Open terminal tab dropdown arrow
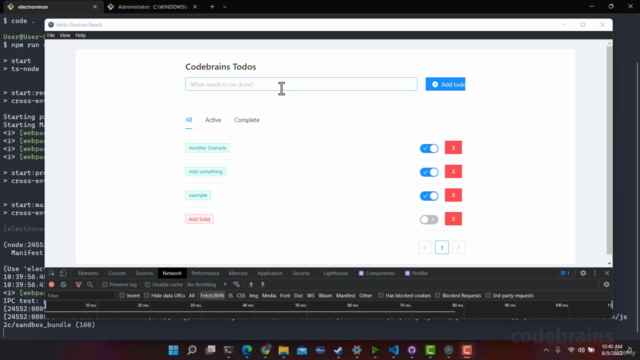 point(225,7)
